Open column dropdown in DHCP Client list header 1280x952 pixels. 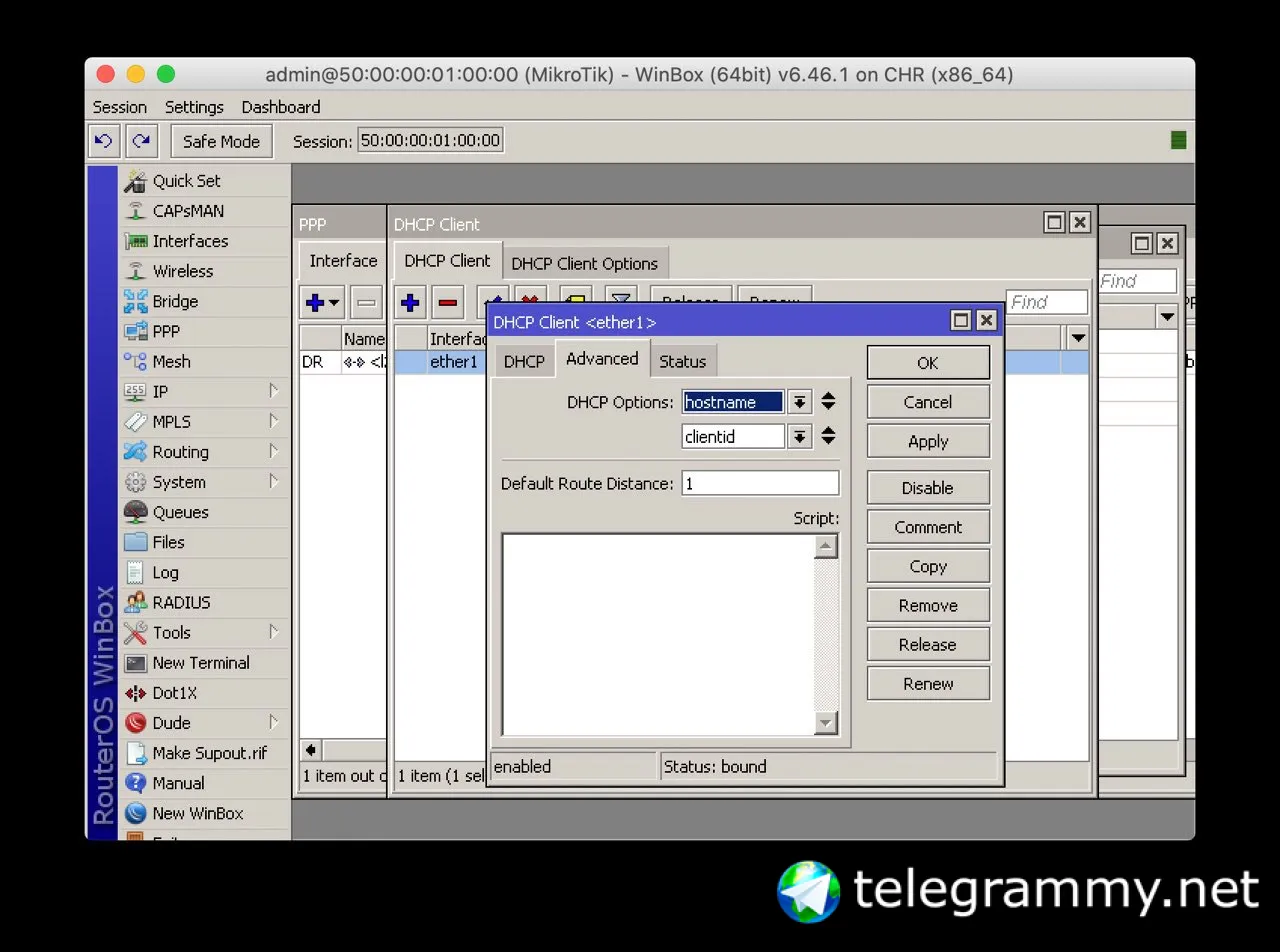[x=1078, y=338]
